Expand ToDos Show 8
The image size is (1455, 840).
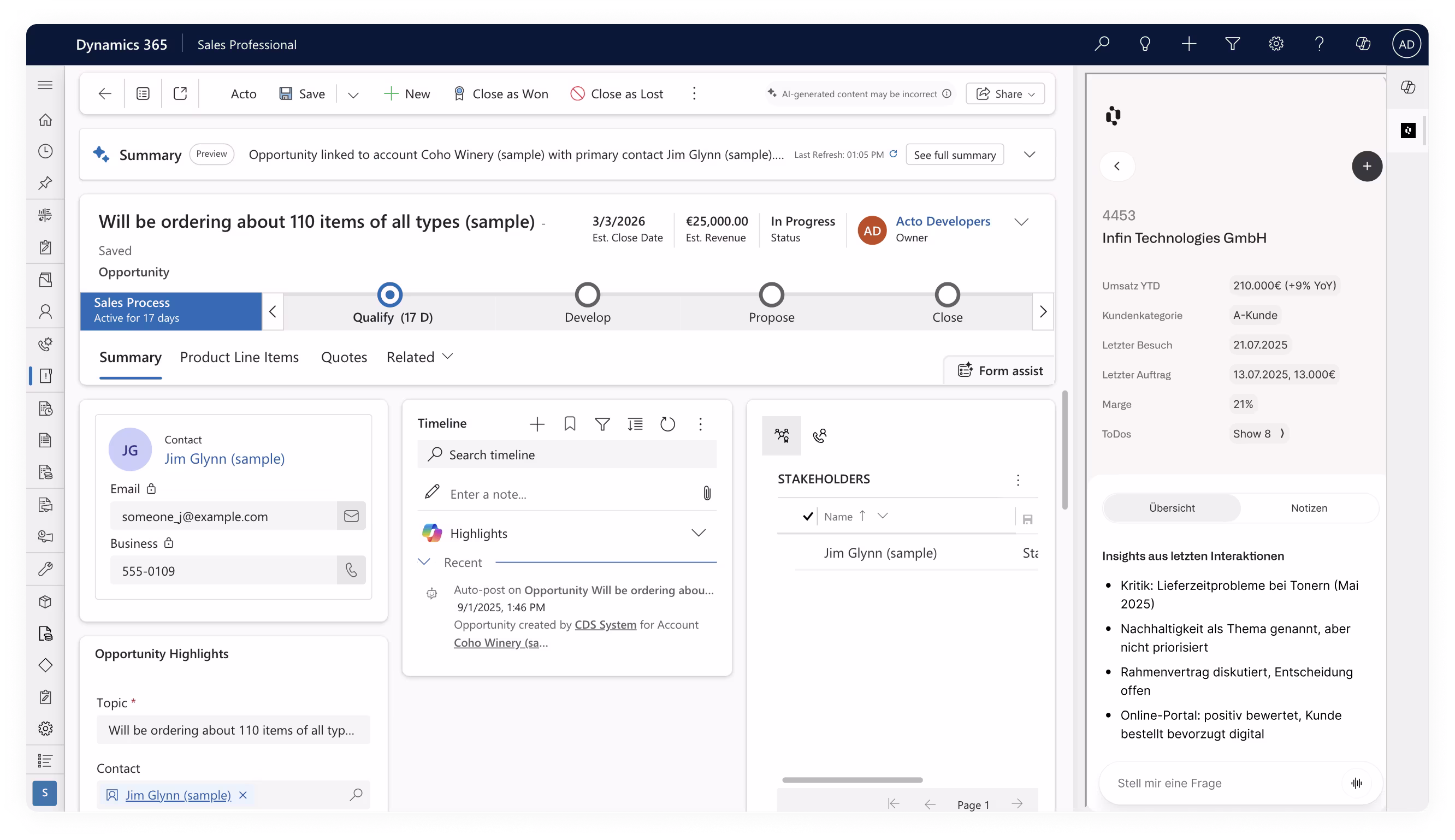(x=1258, y=434)
